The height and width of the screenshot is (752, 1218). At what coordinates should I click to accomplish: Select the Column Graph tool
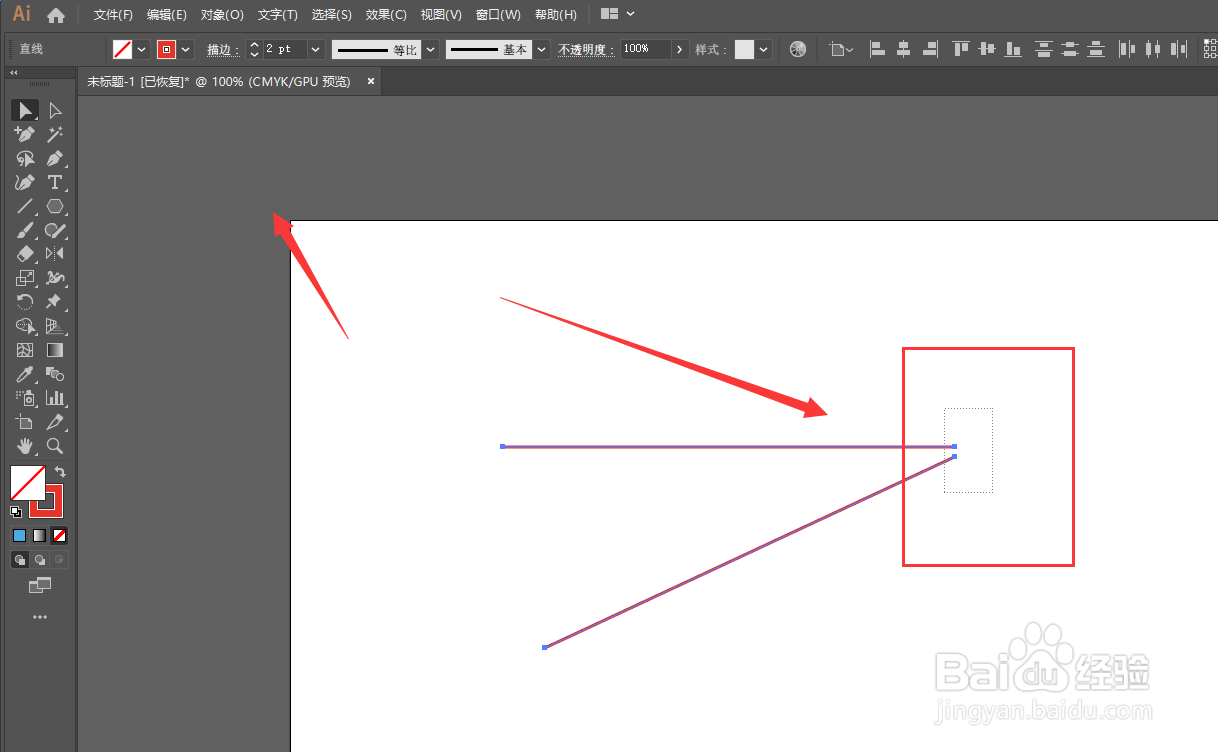click(x=55, y=398)
